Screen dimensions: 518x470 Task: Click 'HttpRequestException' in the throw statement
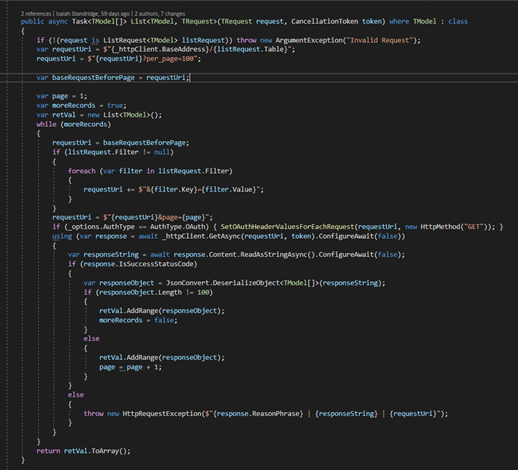162,414
